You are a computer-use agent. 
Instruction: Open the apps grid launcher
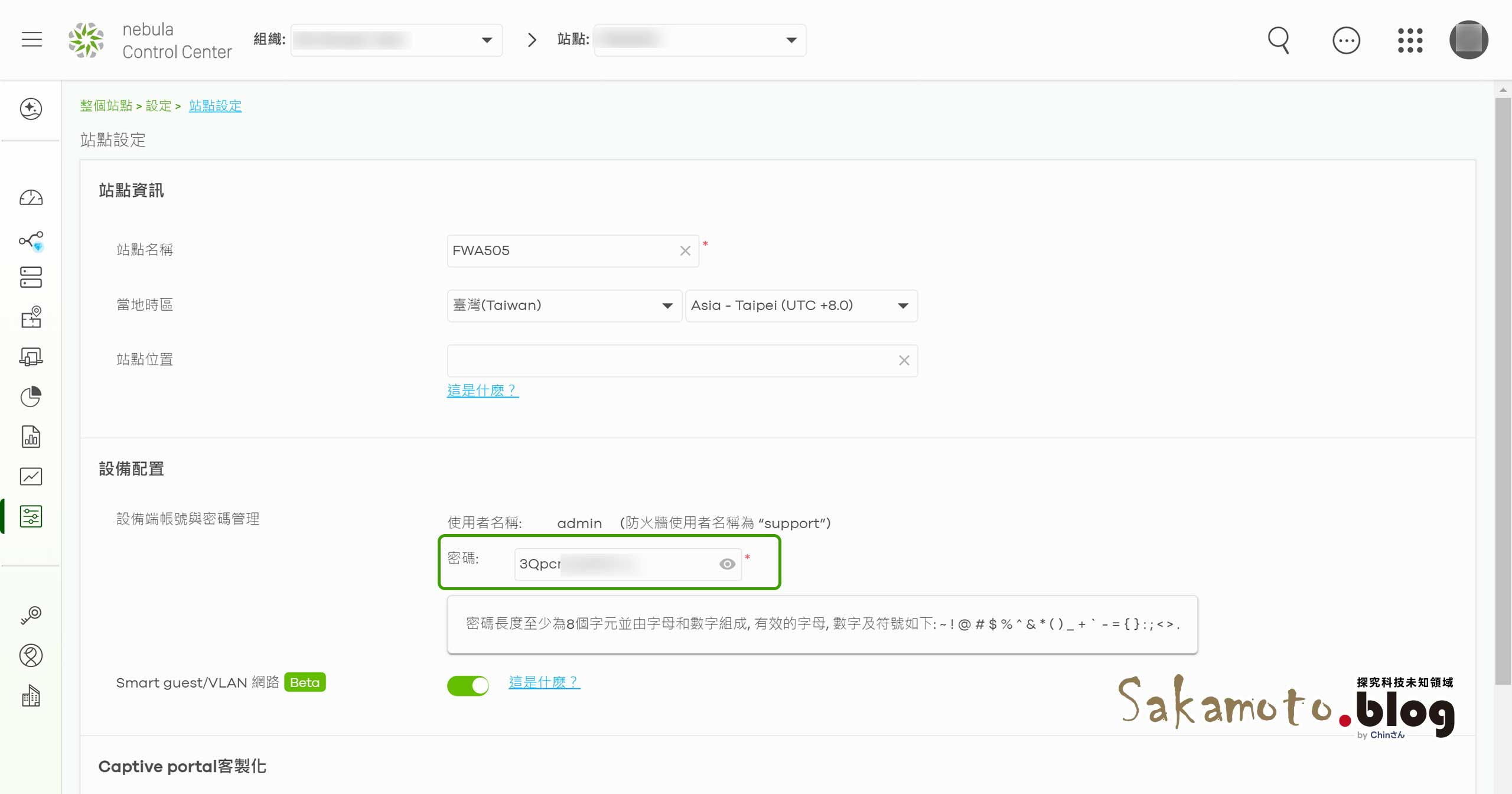[x=1410, y=40]
